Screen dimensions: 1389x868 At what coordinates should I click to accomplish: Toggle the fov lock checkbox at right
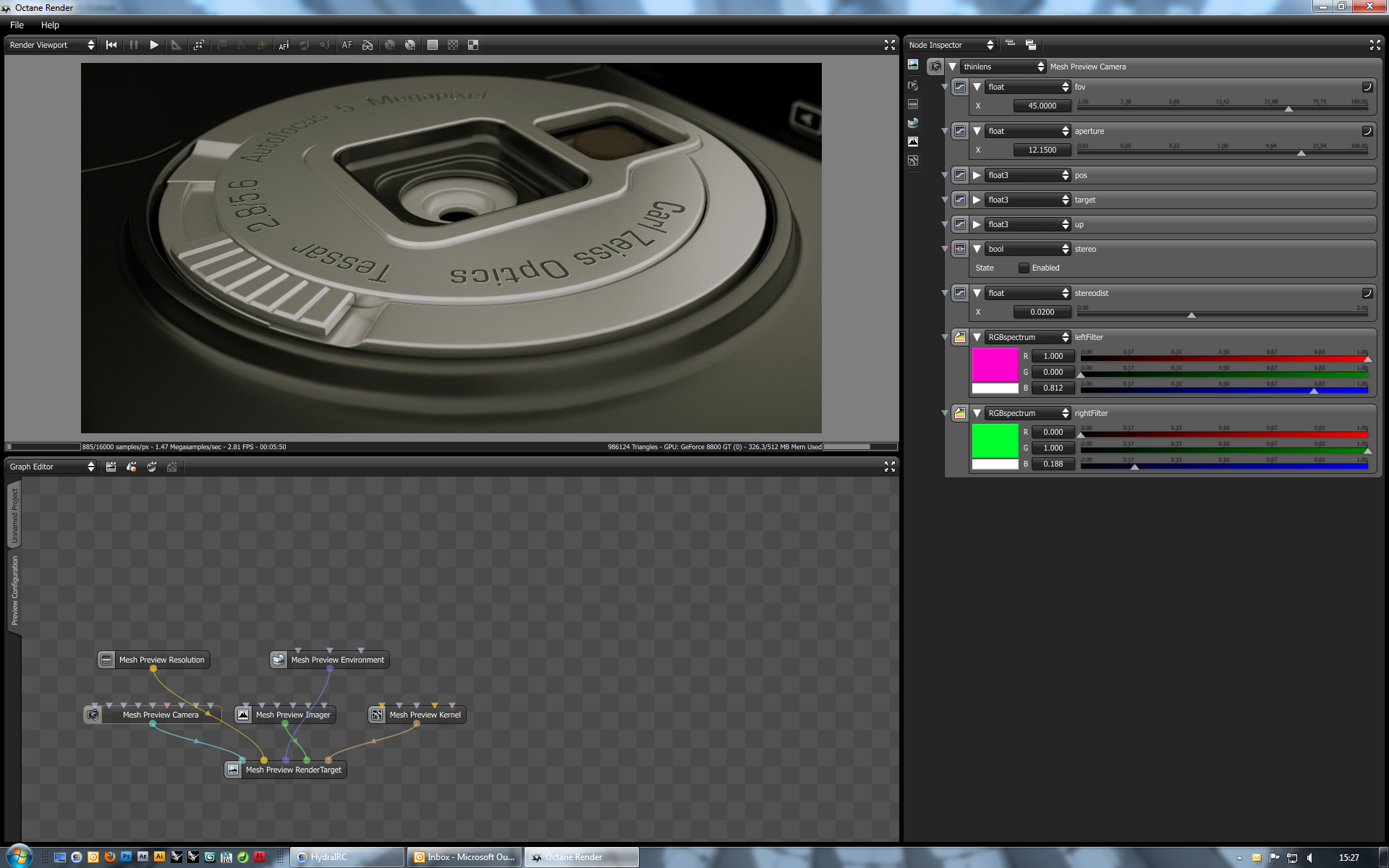1367,87
